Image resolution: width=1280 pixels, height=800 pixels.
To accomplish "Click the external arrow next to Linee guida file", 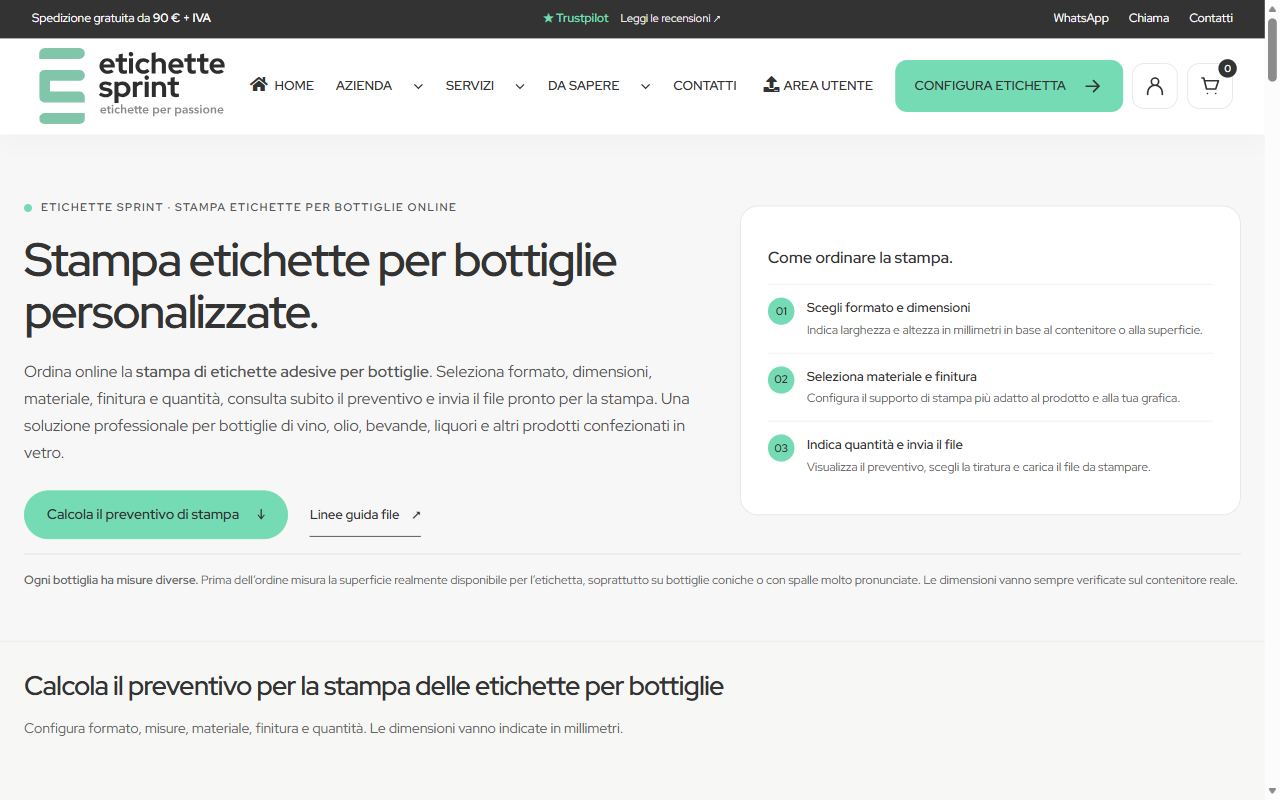I will click(x=416, y=515).
